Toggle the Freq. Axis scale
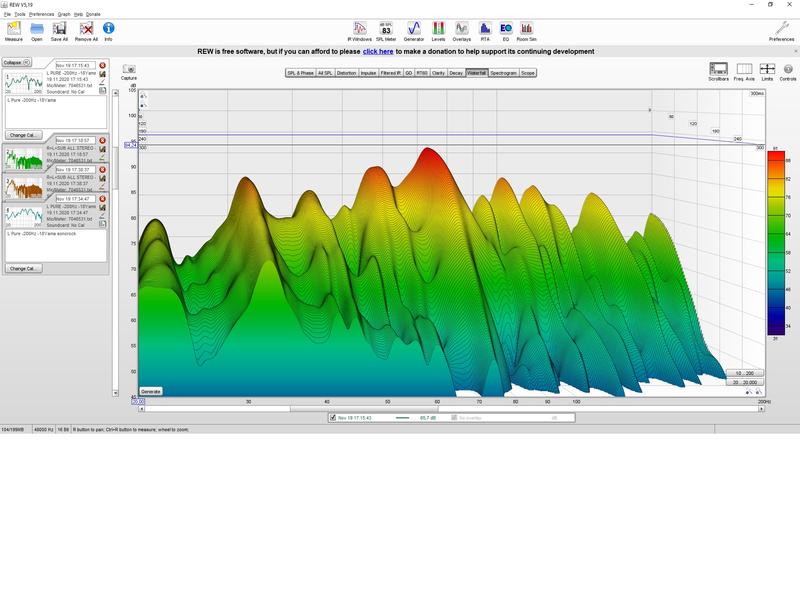 click(744, 71)
